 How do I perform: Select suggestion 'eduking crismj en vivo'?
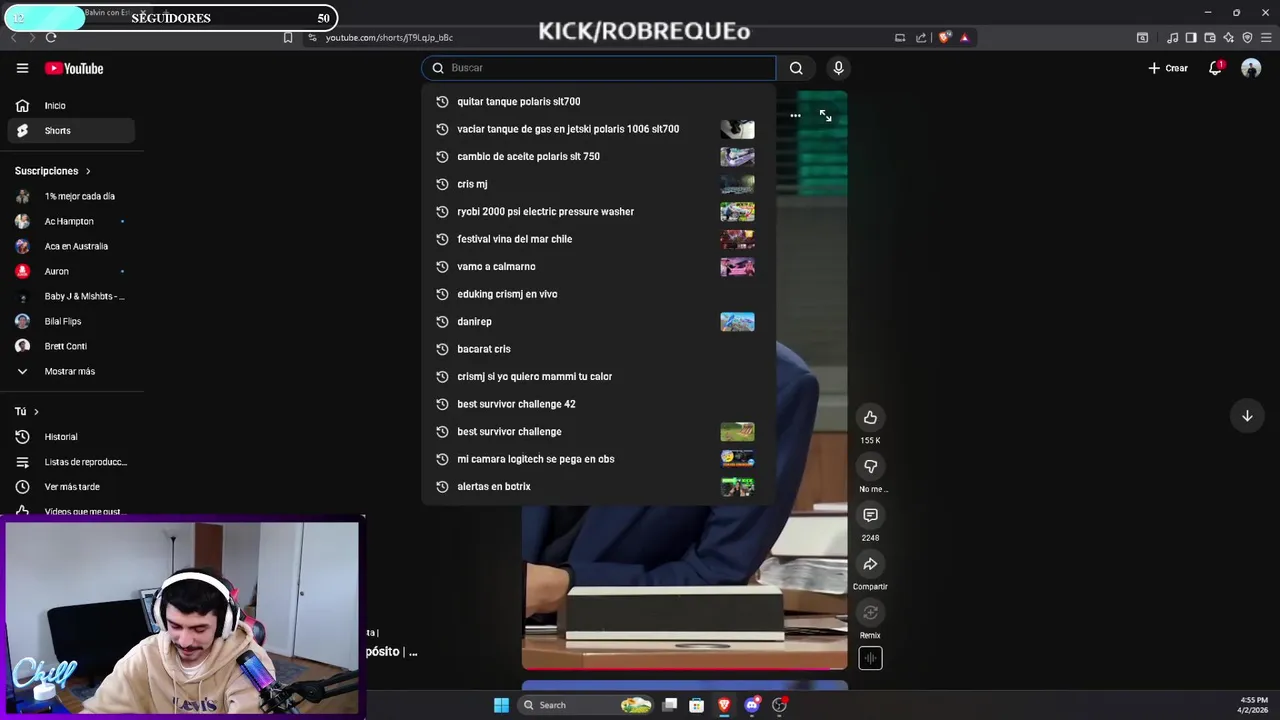[x=598, y=294]
